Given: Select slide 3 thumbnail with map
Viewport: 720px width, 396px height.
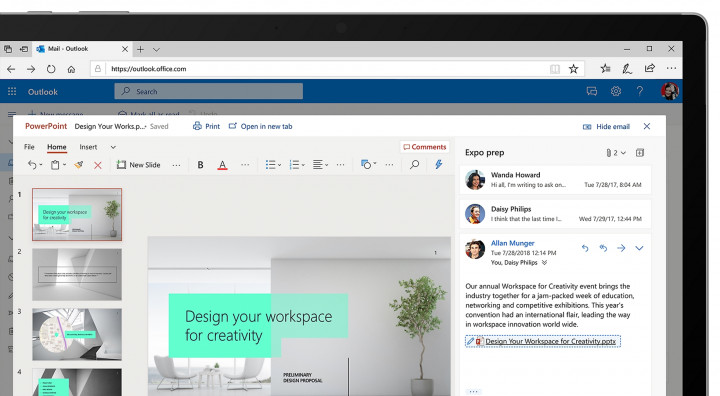Looking at the screenshot, I should (77, 334).
